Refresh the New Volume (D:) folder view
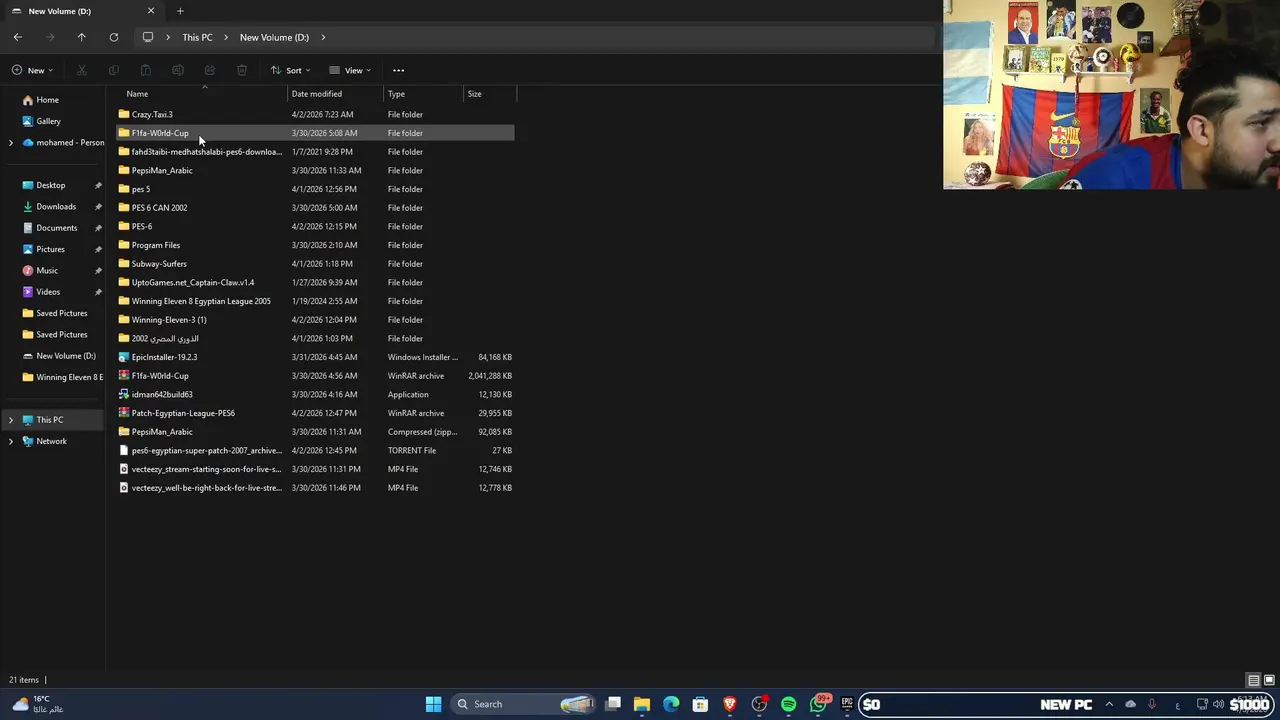This screenshot has width=1280, height=720. [114, 37]
